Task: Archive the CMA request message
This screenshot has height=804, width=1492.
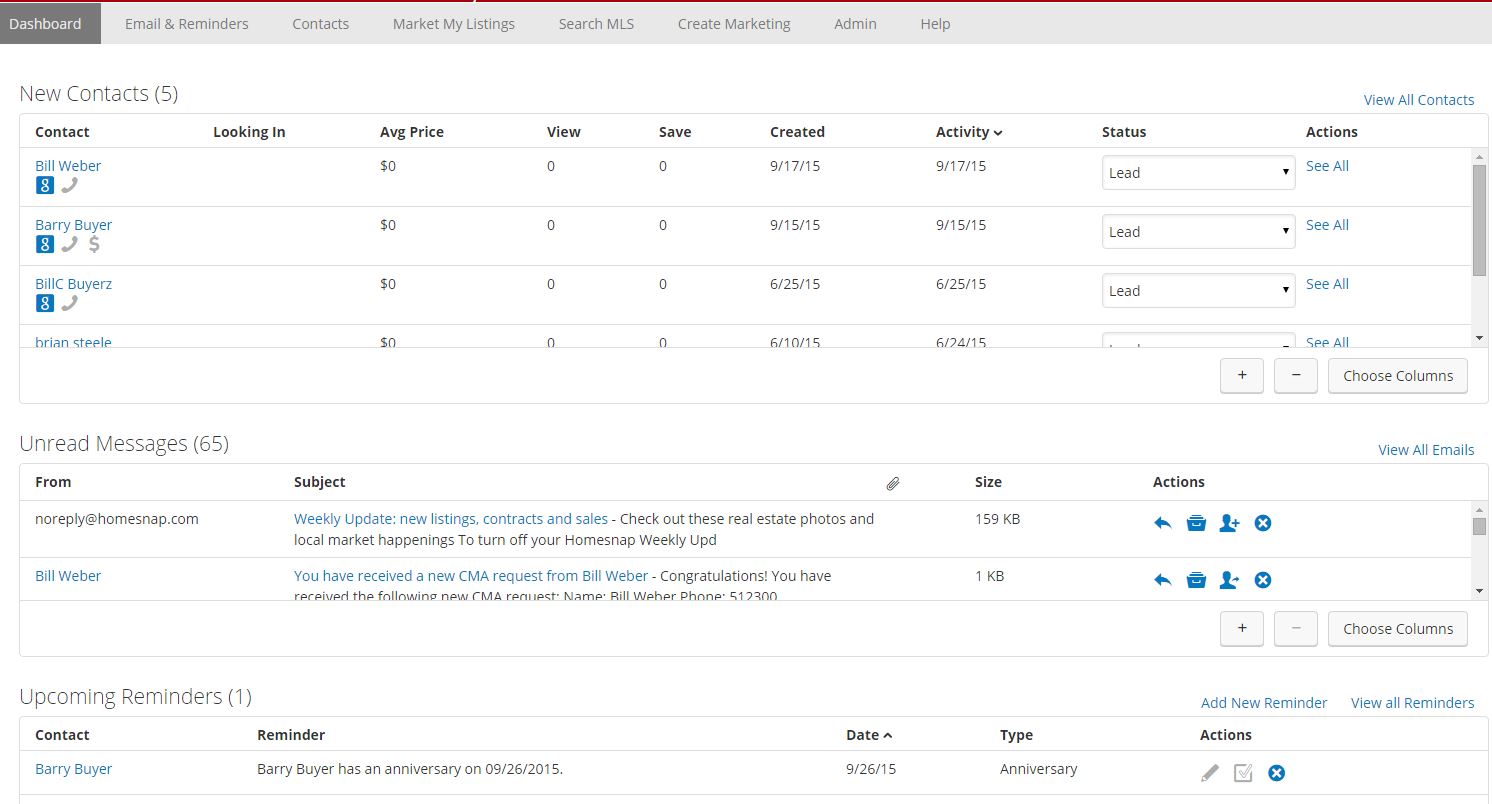Action: pyautogui.click(x=1196, y=580)
